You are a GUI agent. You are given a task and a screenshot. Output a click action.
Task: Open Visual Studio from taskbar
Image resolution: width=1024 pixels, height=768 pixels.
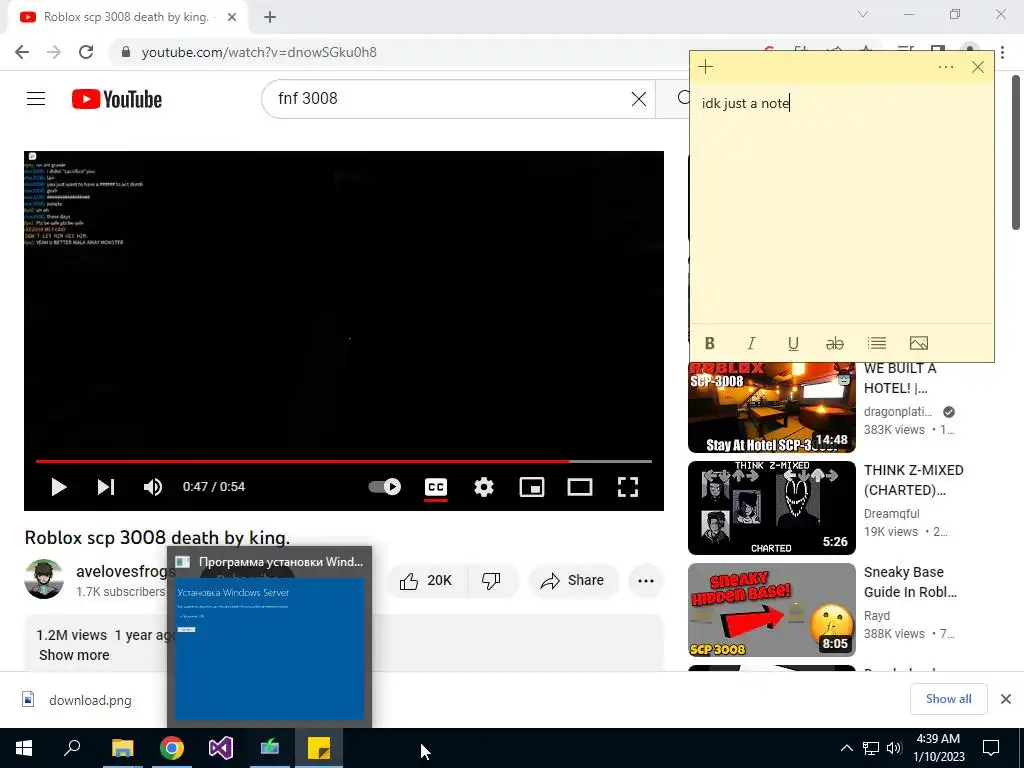tap(221, 748)
